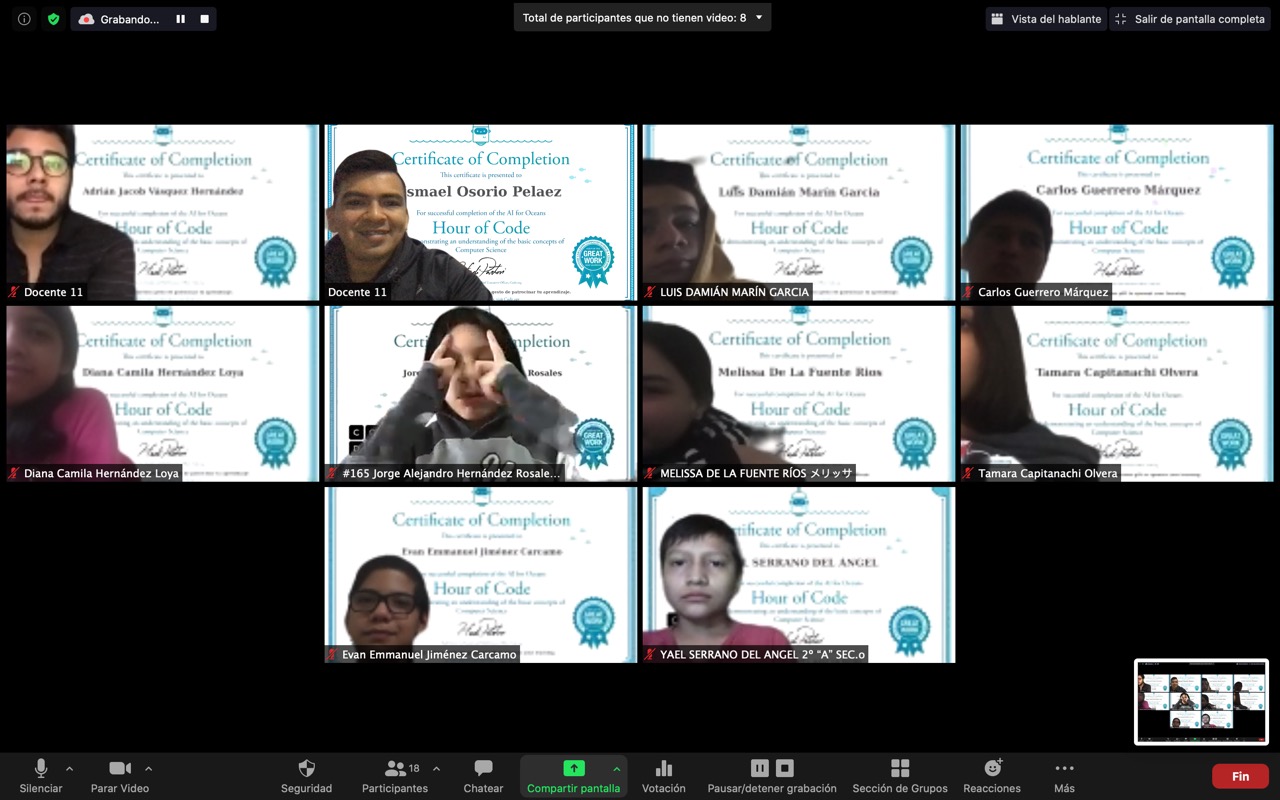Pause recording in bottom toolbar

(x=760, y=768)
